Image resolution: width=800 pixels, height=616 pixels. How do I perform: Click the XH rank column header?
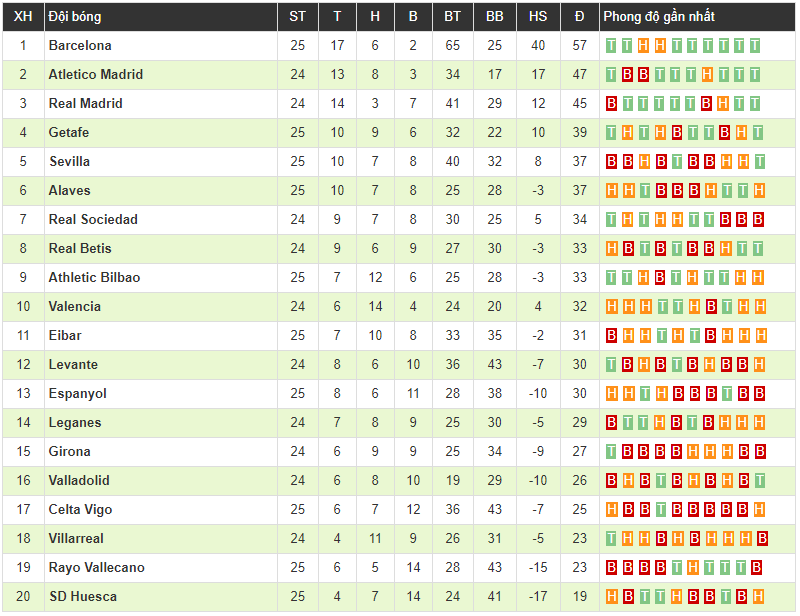tap(22, 16)
